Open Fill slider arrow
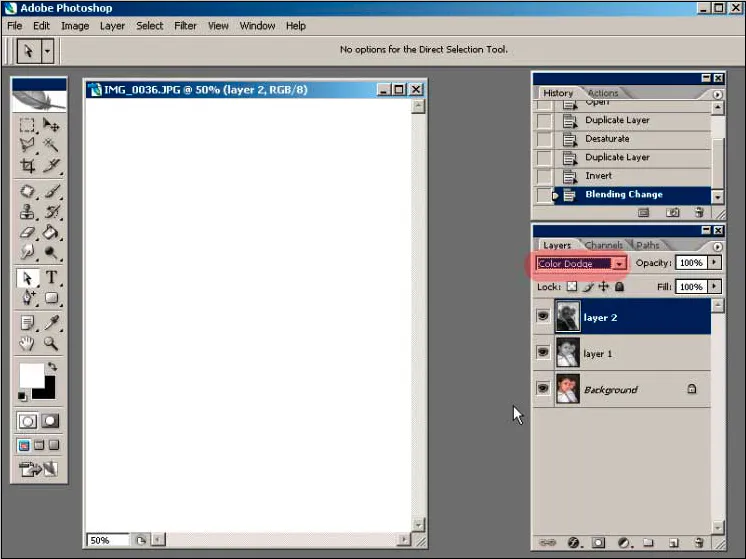 [714, 286]
